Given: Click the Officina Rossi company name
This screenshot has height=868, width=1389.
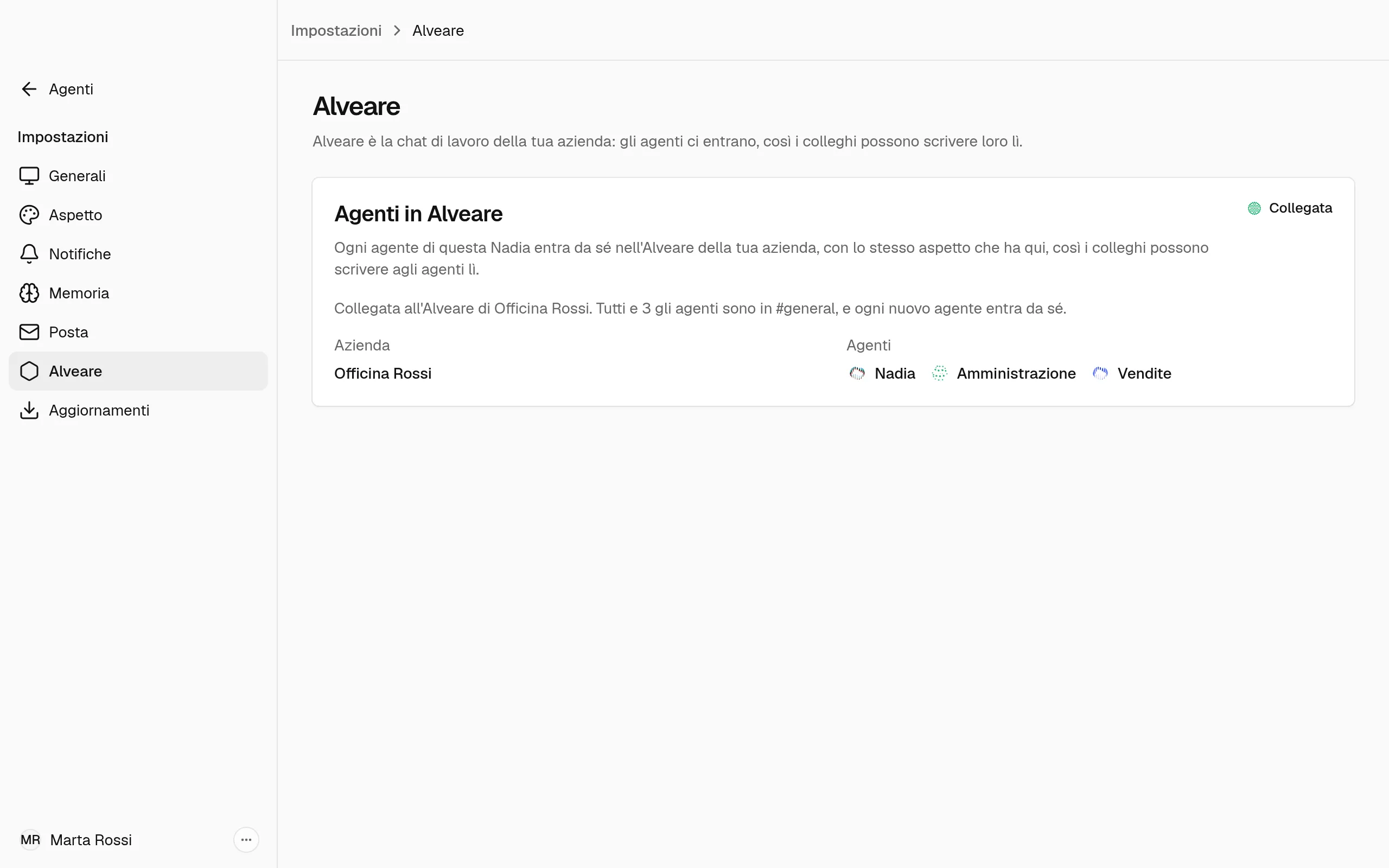Looking at the screenshot, I should point(383,373).
